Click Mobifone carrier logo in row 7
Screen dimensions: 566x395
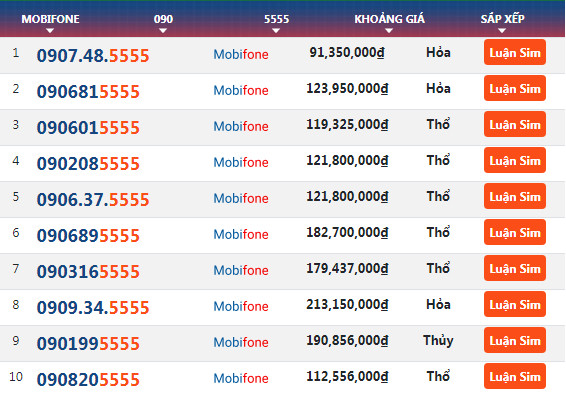[x=241, y=270]
